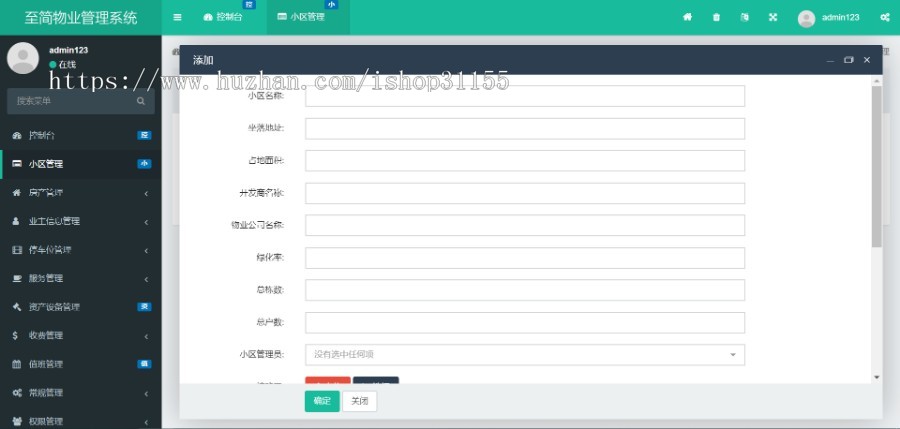Click the sidebar user avatar picture
Image resolution: width=900 pixels, height=429 pixels.
(23, 57)
